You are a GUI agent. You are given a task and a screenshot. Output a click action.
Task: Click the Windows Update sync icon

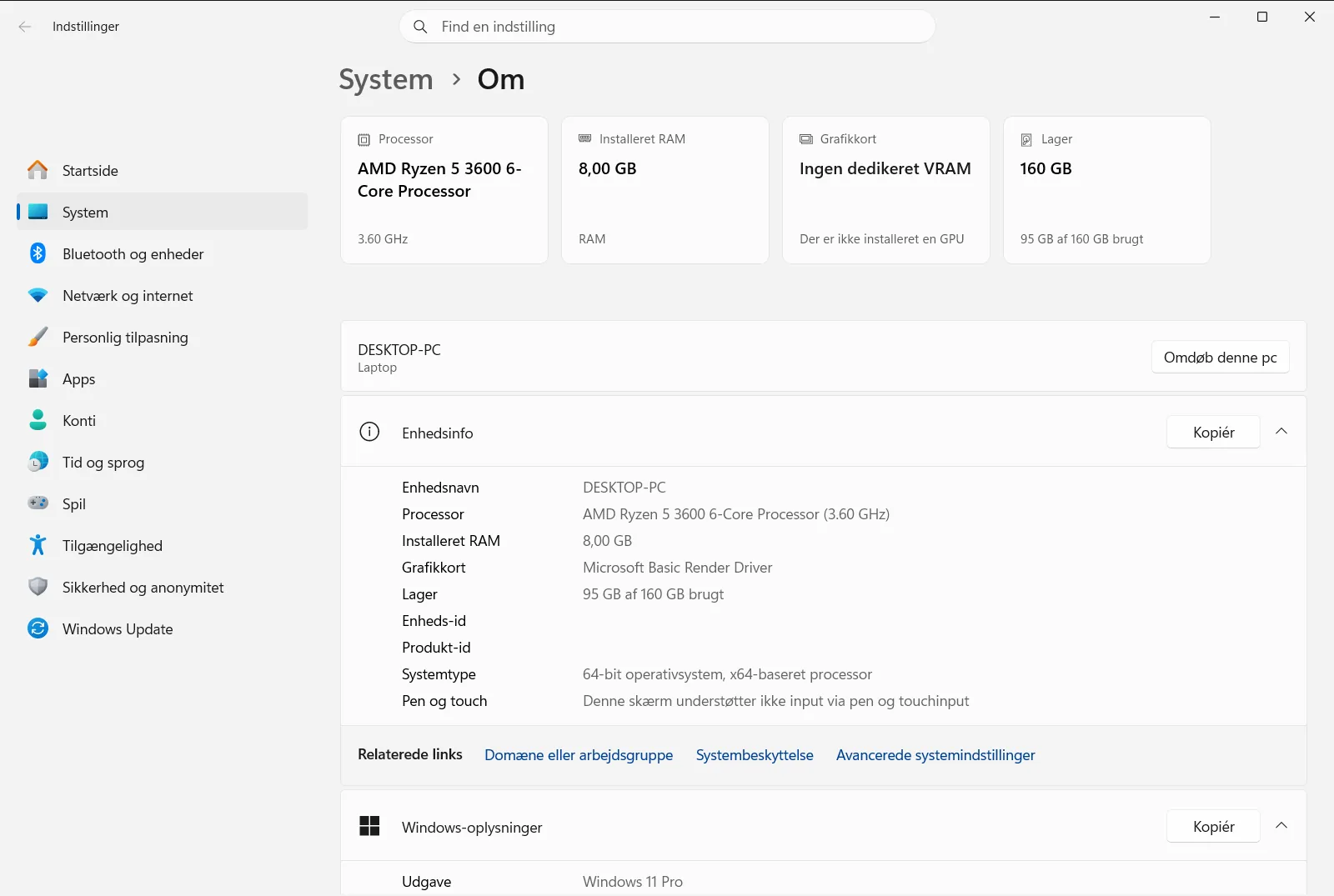38,628
